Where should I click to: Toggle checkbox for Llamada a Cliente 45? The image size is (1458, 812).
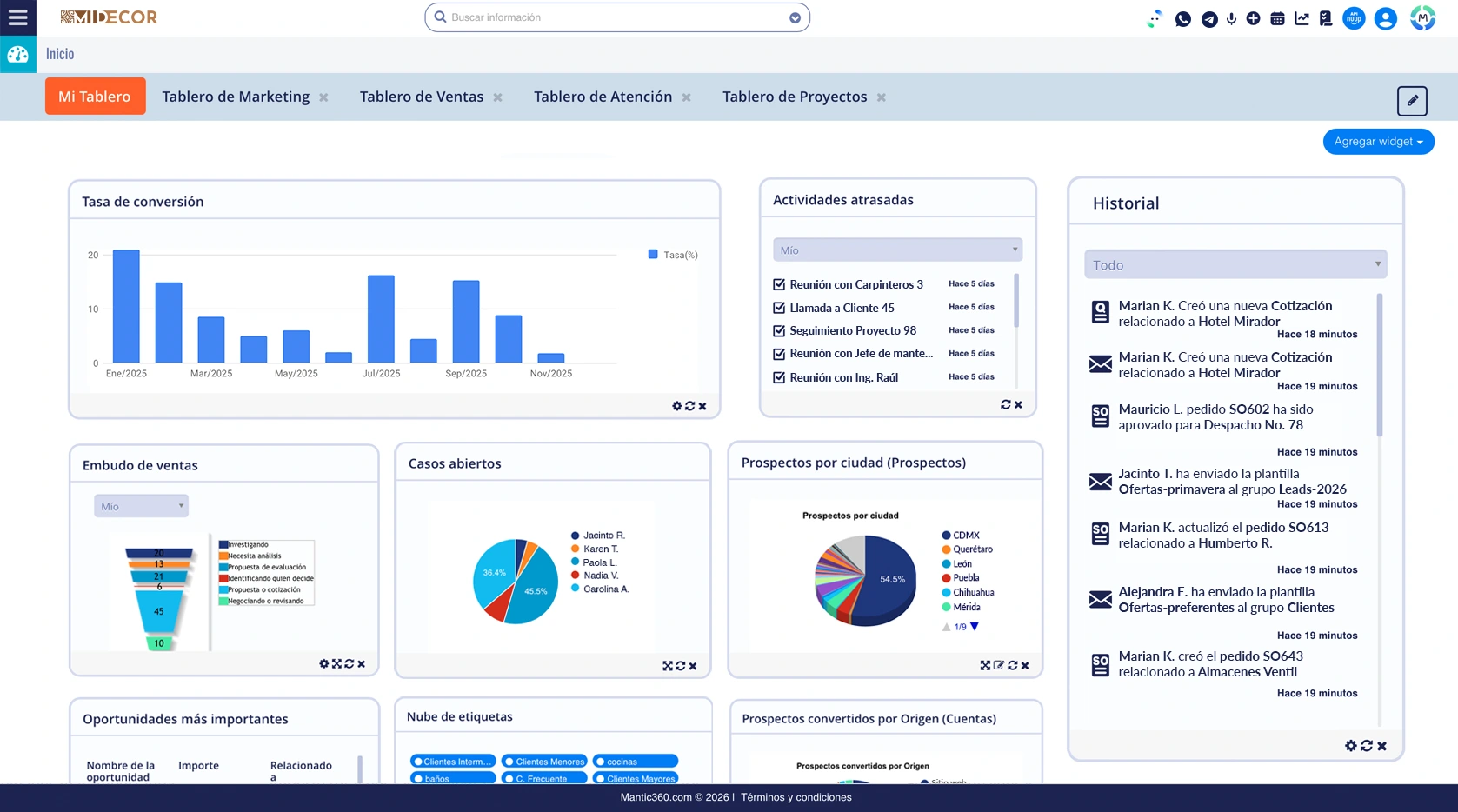tap(779, 308)
